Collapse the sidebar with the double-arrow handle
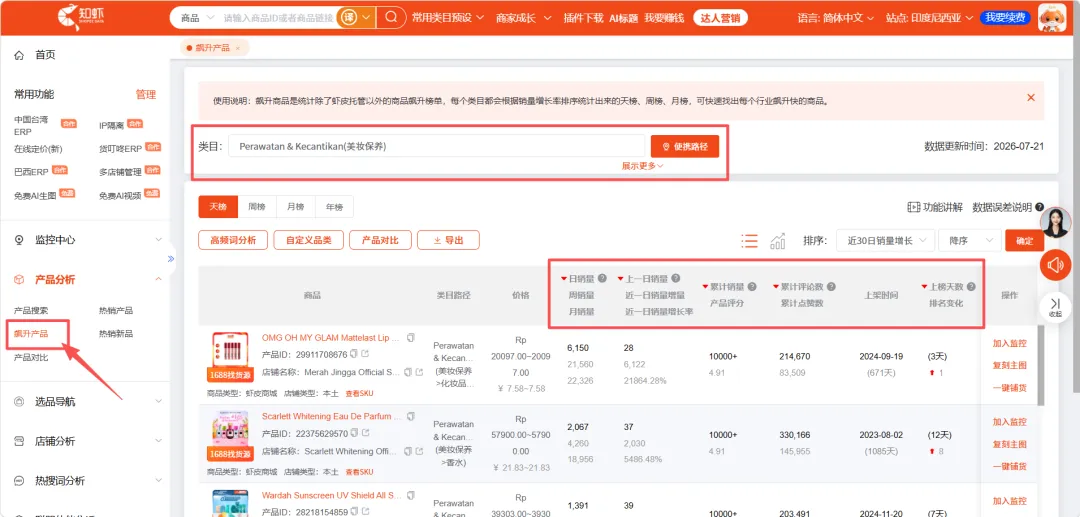 tap(171, 259)
